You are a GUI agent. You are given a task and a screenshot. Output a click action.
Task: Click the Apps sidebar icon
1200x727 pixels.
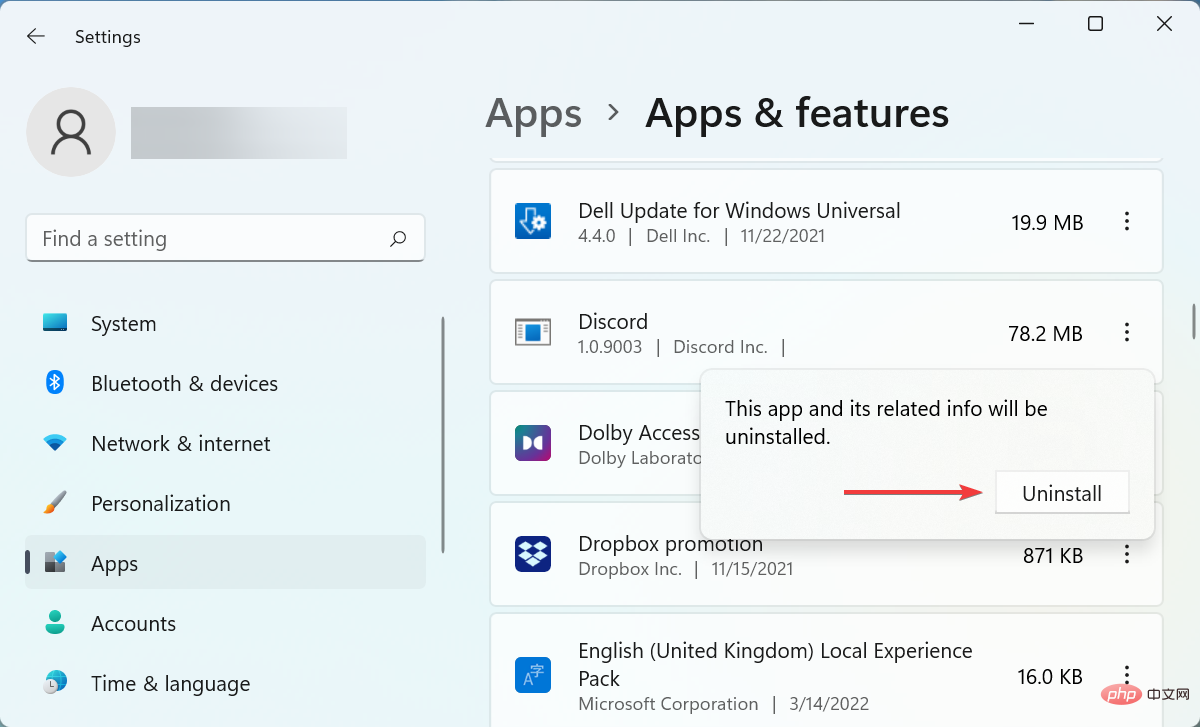[55, 563]
